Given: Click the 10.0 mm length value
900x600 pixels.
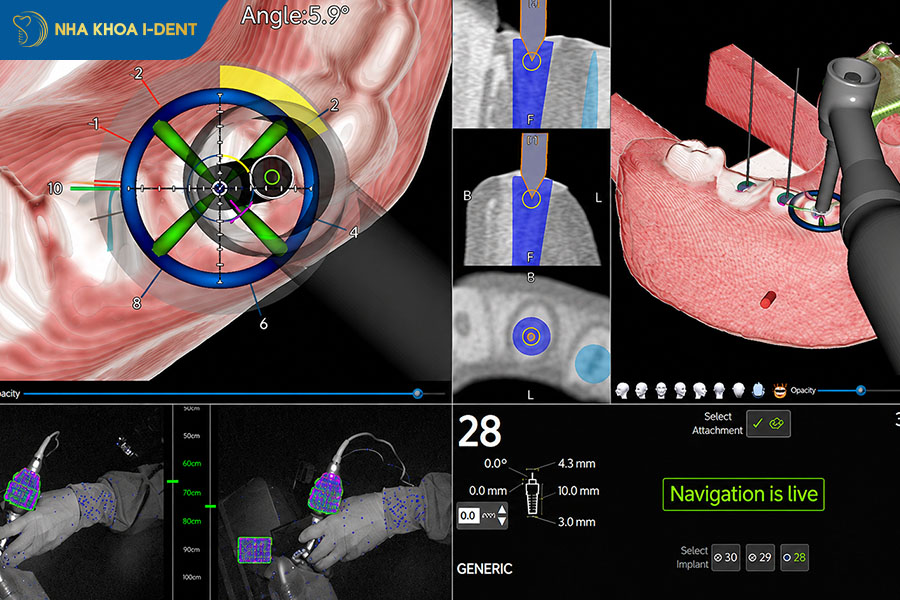Looking at the screenshot, I should 578,491.
